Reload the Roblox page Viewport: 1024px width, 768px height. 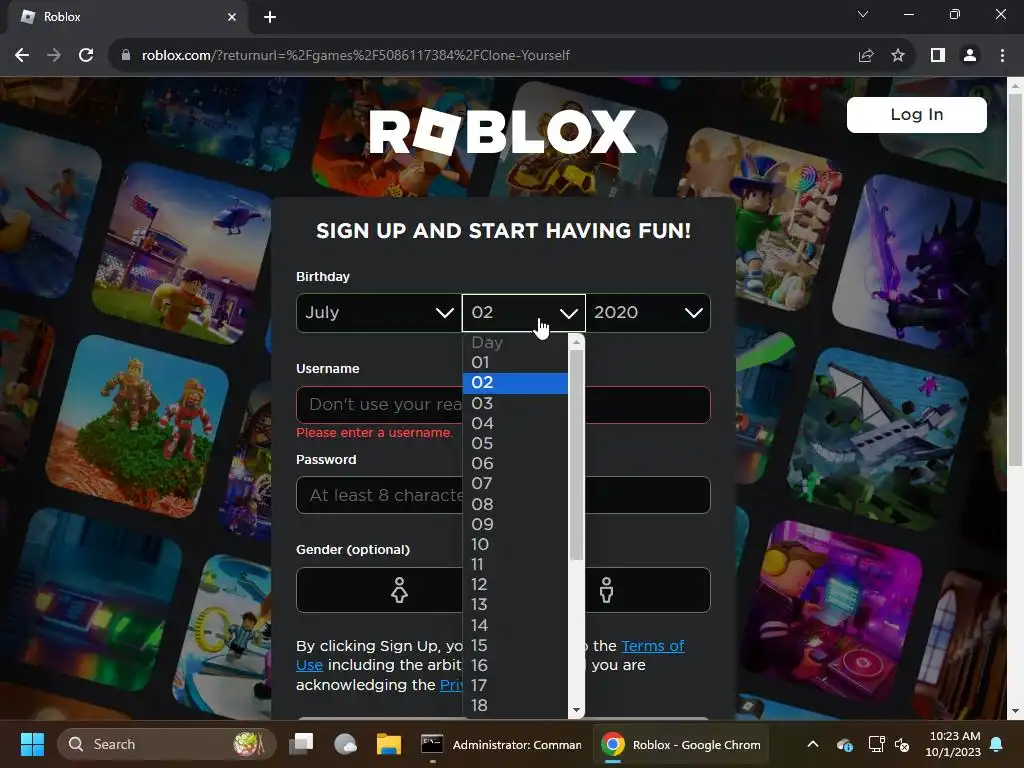(86, 56)
